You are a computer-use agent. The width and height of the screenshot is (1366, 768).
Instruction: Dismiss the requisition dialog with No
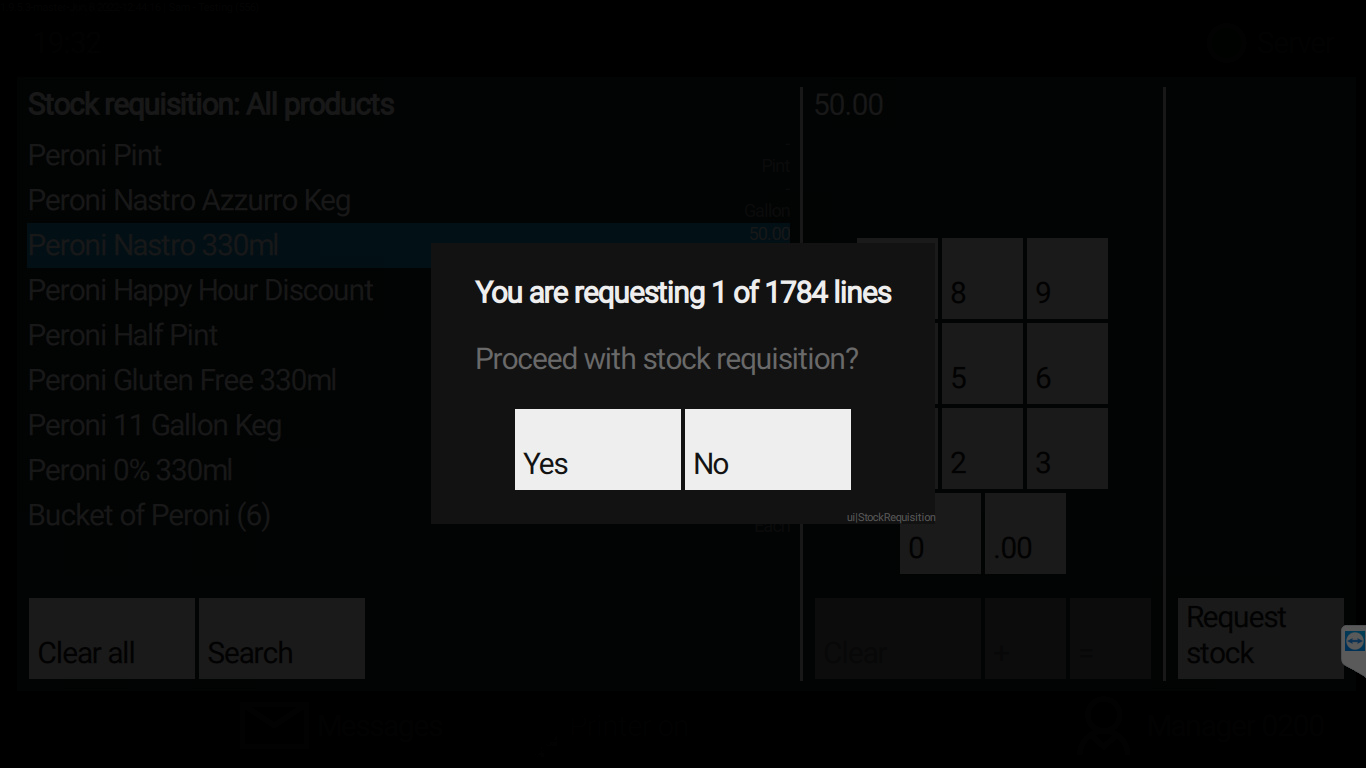point(767,449)
